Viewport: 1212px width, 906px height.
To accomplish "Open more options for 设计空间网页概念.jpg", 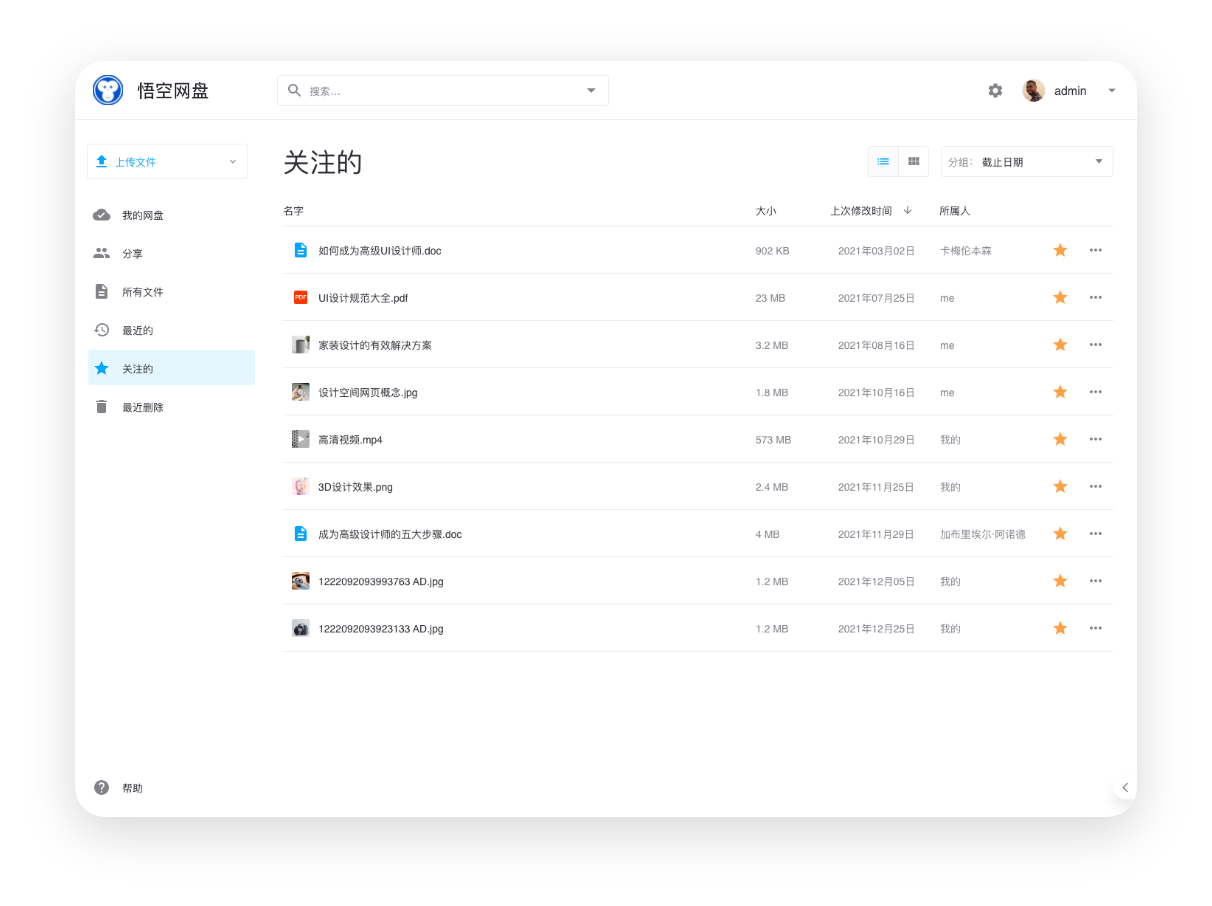I will (x=1096, y=392).
